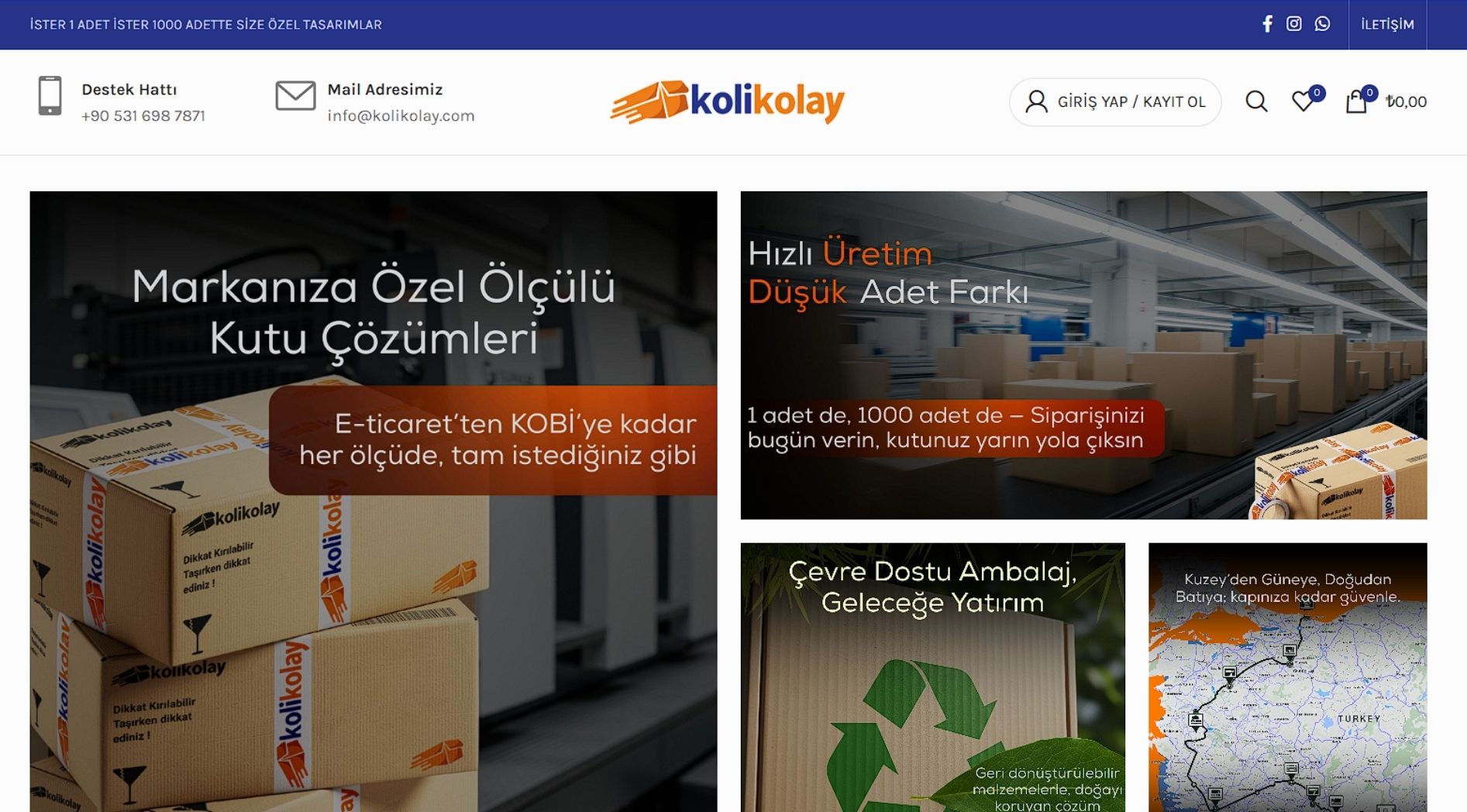Click the phone icon beside Destek Hattı
Image resolution: width=1467 pixels, height=812 pixels.
(50, 96)
